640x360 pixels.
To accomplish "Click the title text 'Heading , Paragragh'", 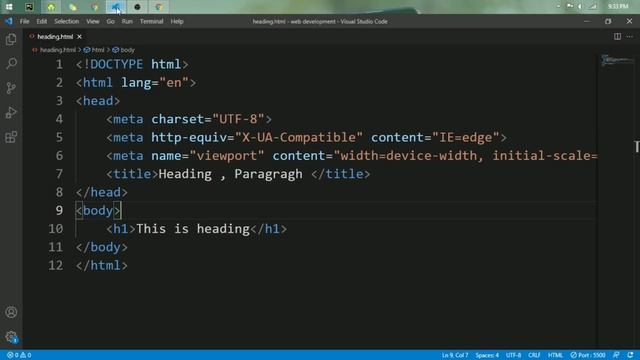I will coord(231,174).
